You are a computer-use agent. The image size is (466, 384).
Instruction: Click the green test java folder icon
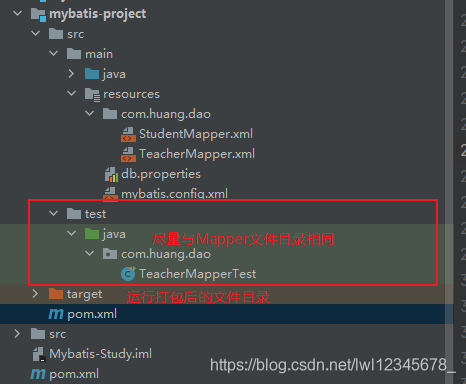92,234
